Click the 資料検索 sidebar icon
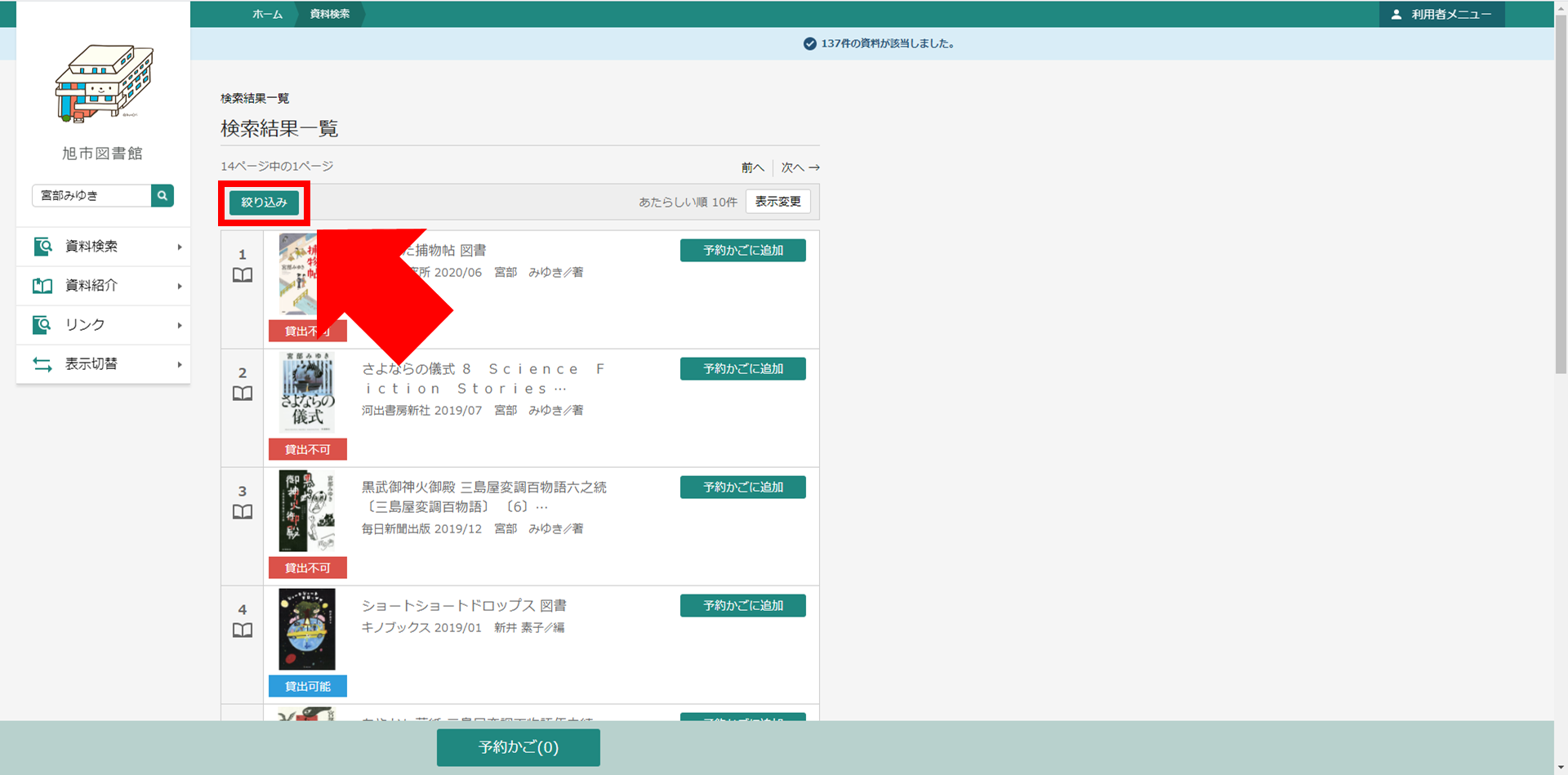1568x775 pixels. tap(42, 246)
